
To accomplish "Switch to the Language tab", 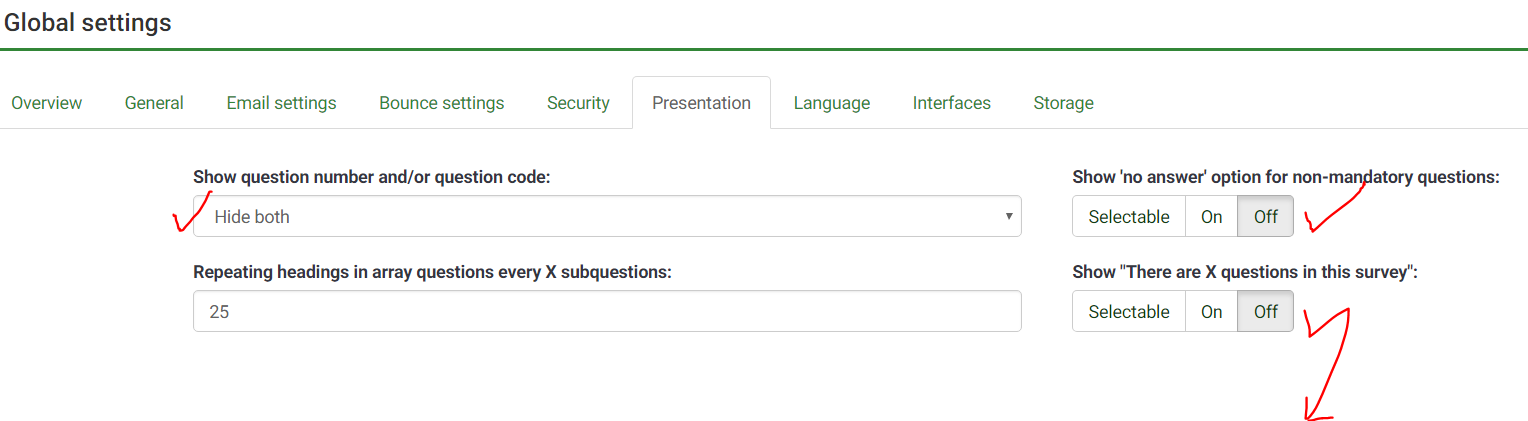I will [831, 103].
